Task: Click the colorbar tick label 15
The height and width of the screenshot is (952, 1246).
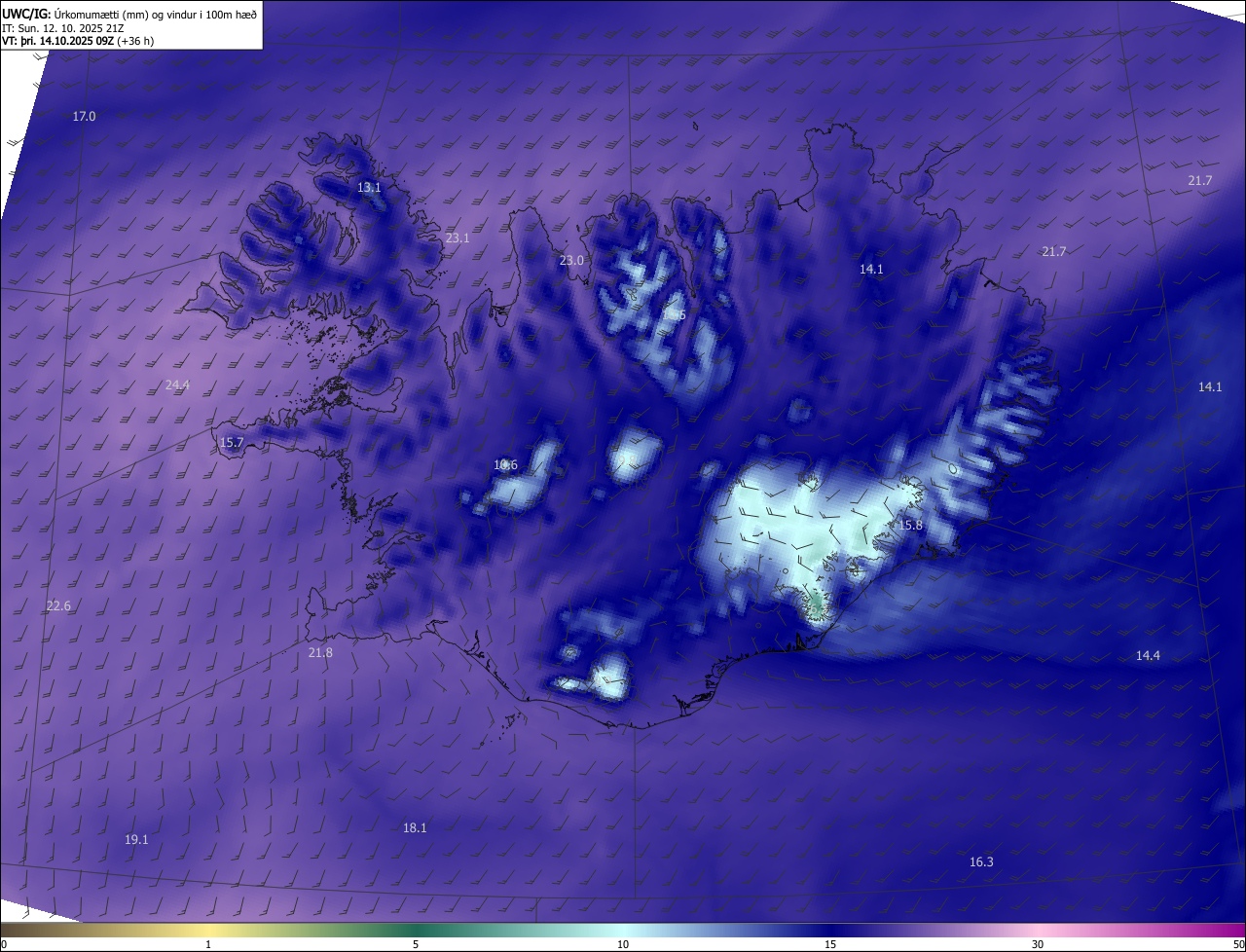Action: [830, 944]
